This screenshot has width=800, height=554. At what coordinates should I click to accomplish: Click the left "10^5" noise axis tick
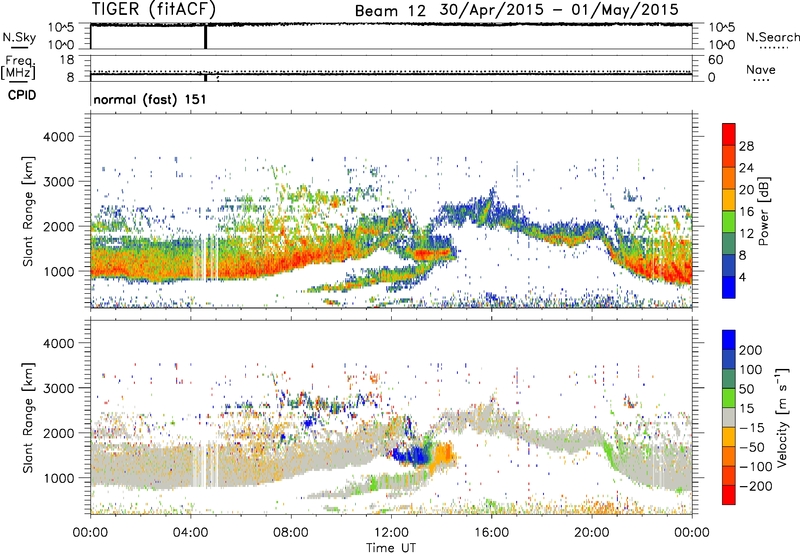pos(61,27)
